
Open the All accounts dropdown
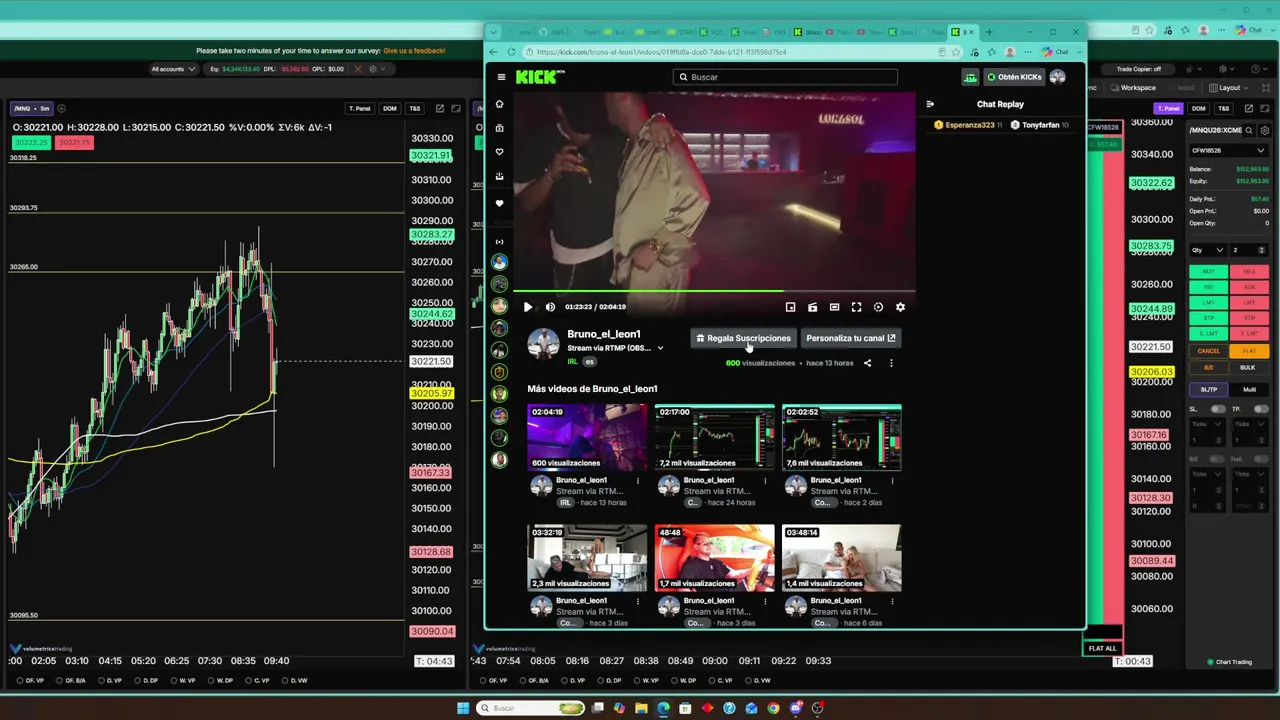[x=173, y=69]
